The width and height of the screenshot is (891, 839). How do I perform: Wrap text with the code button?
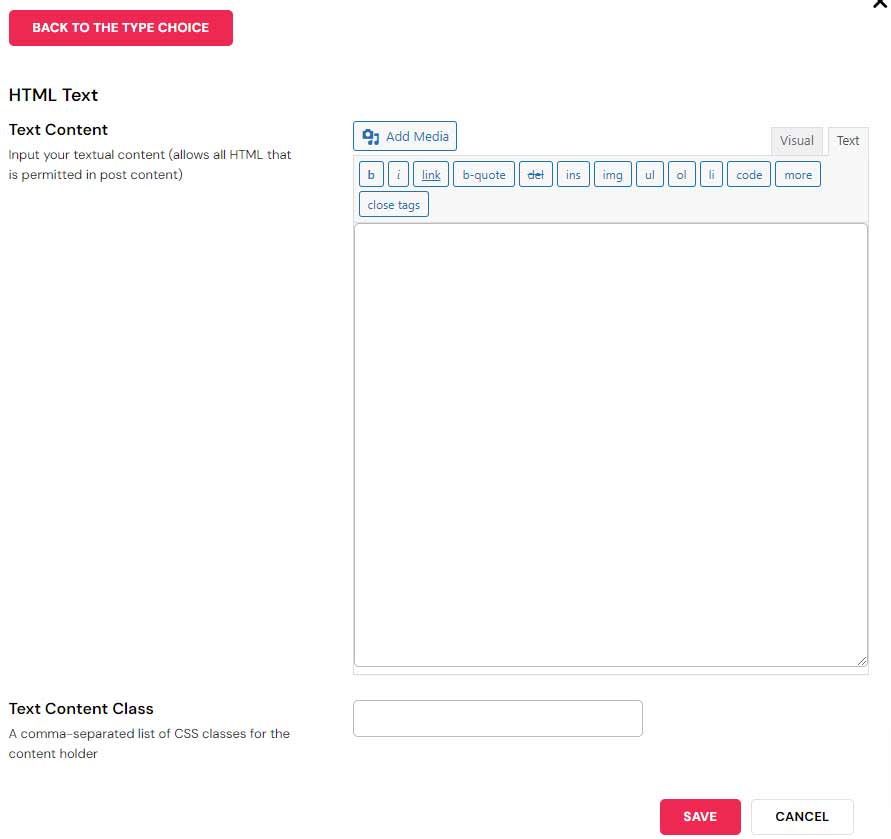749,175
